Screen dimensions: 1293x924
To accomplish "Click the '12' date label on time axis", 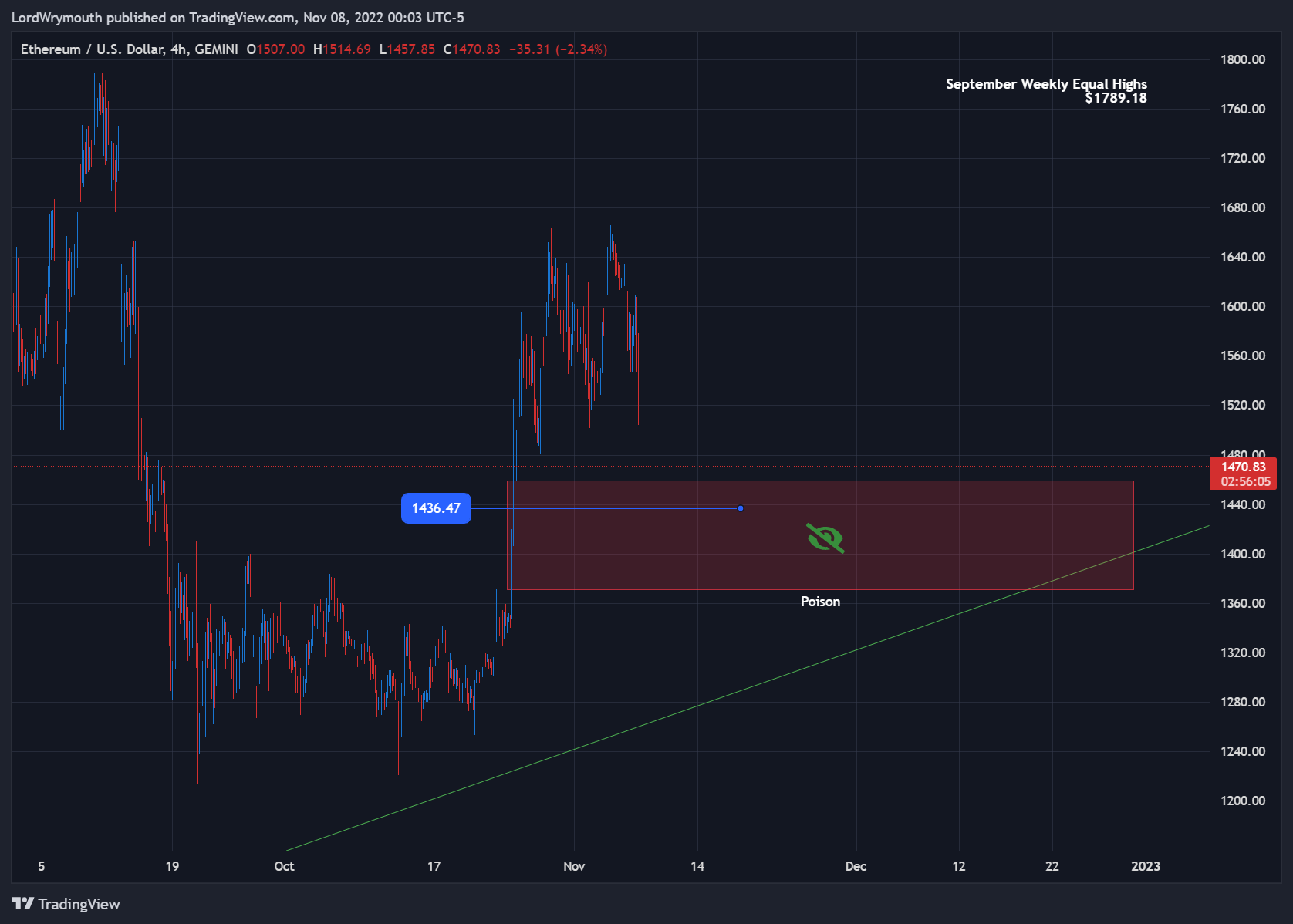I will (959, 866).
